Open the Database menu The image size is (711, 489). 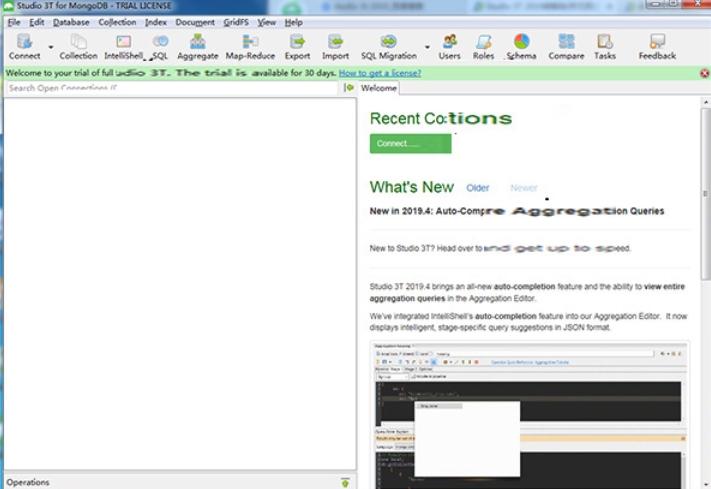click(x=70, y=22)
